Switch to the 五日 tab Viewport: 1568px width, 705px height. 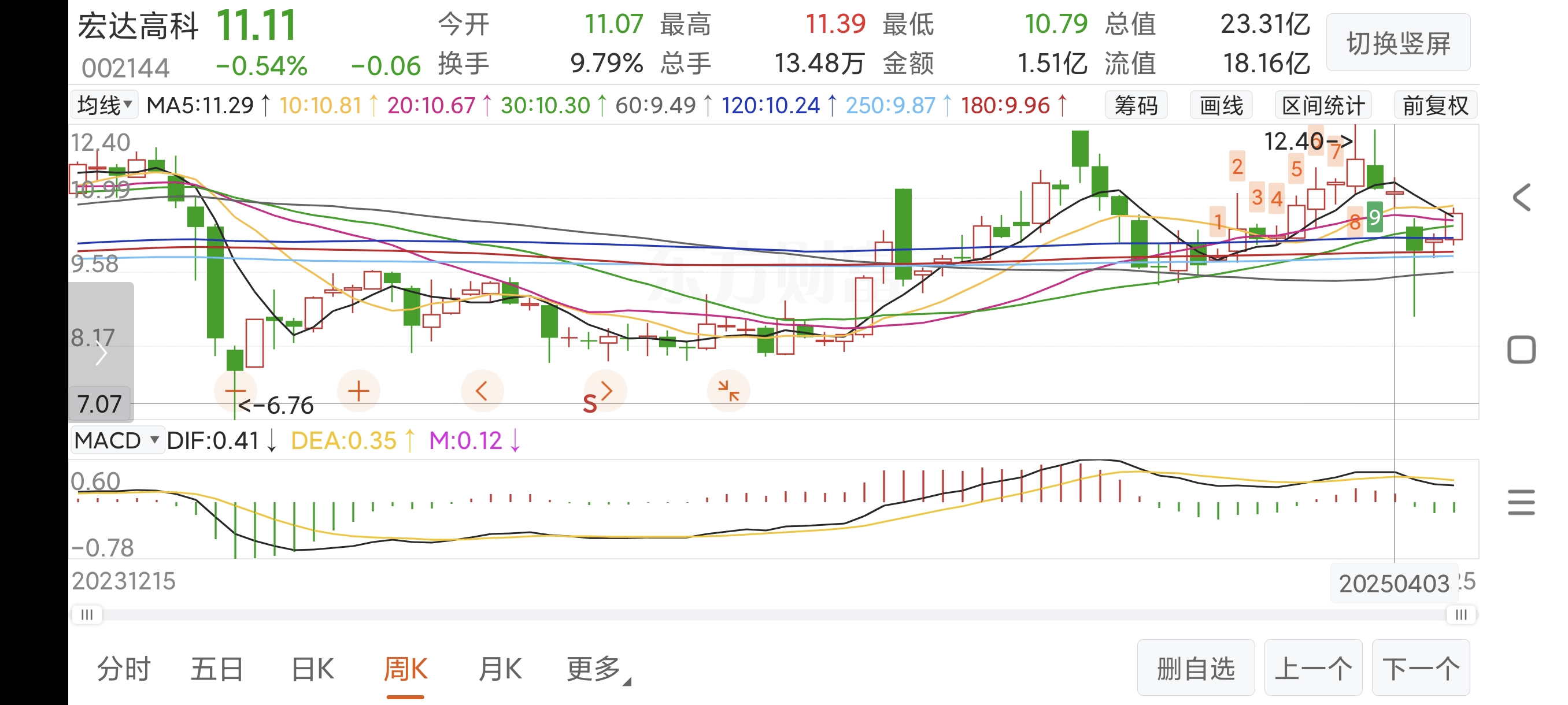click(217, 669)
